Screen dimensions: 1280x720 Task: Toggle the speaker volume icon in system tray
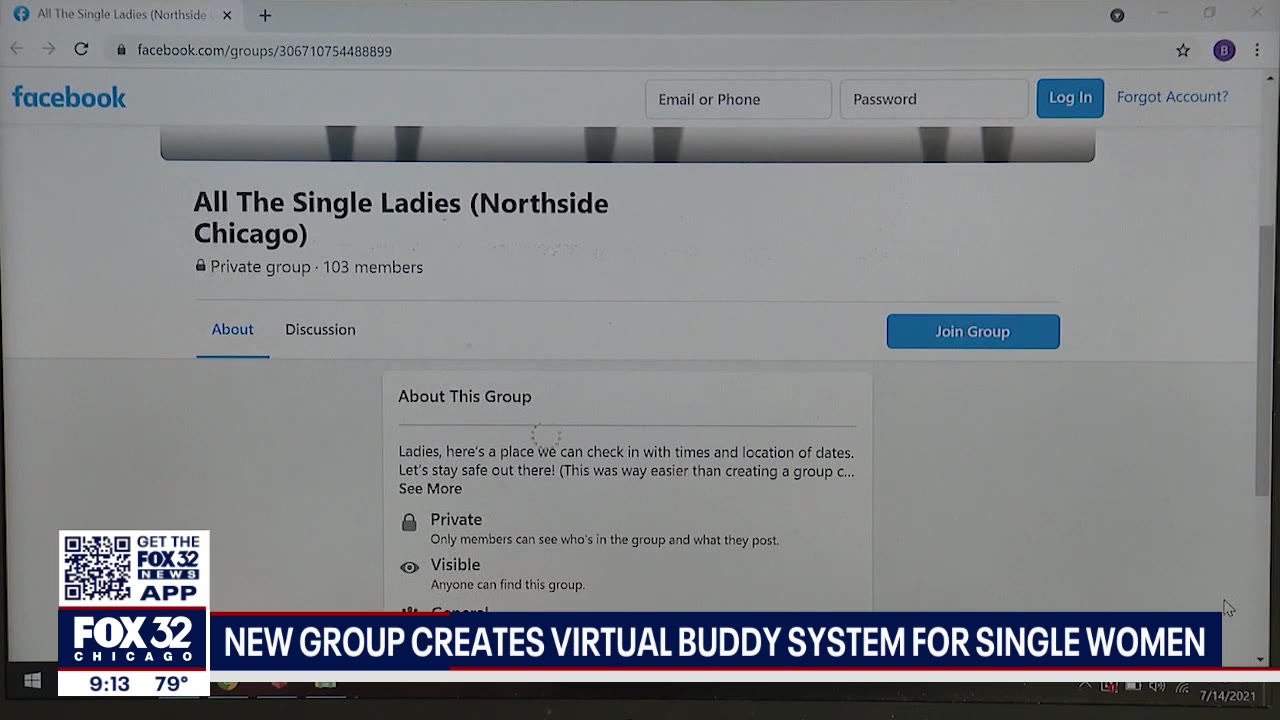1157,684
